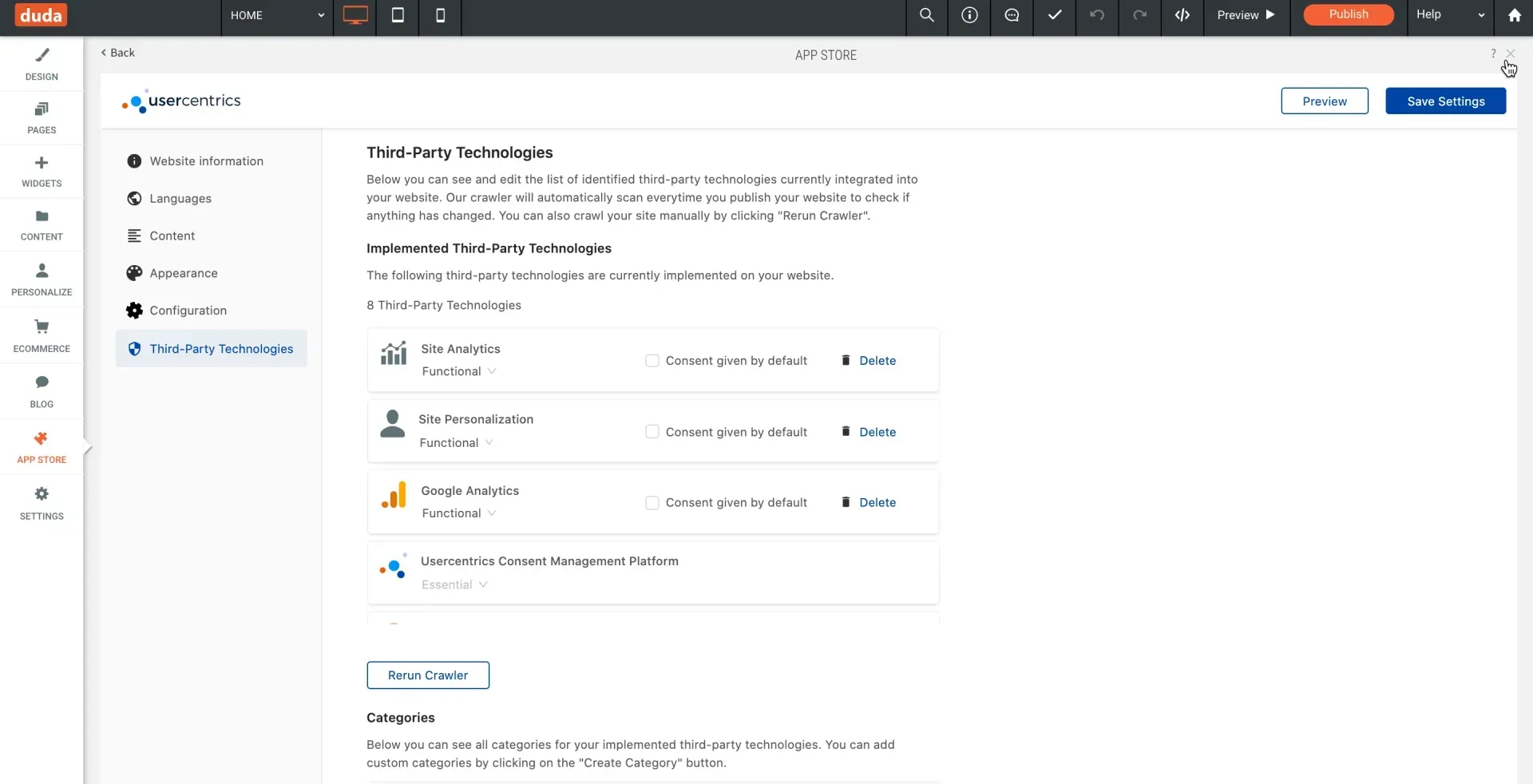
Task: Click the Site Personalization person icon
Action: [x=392, y=424]
